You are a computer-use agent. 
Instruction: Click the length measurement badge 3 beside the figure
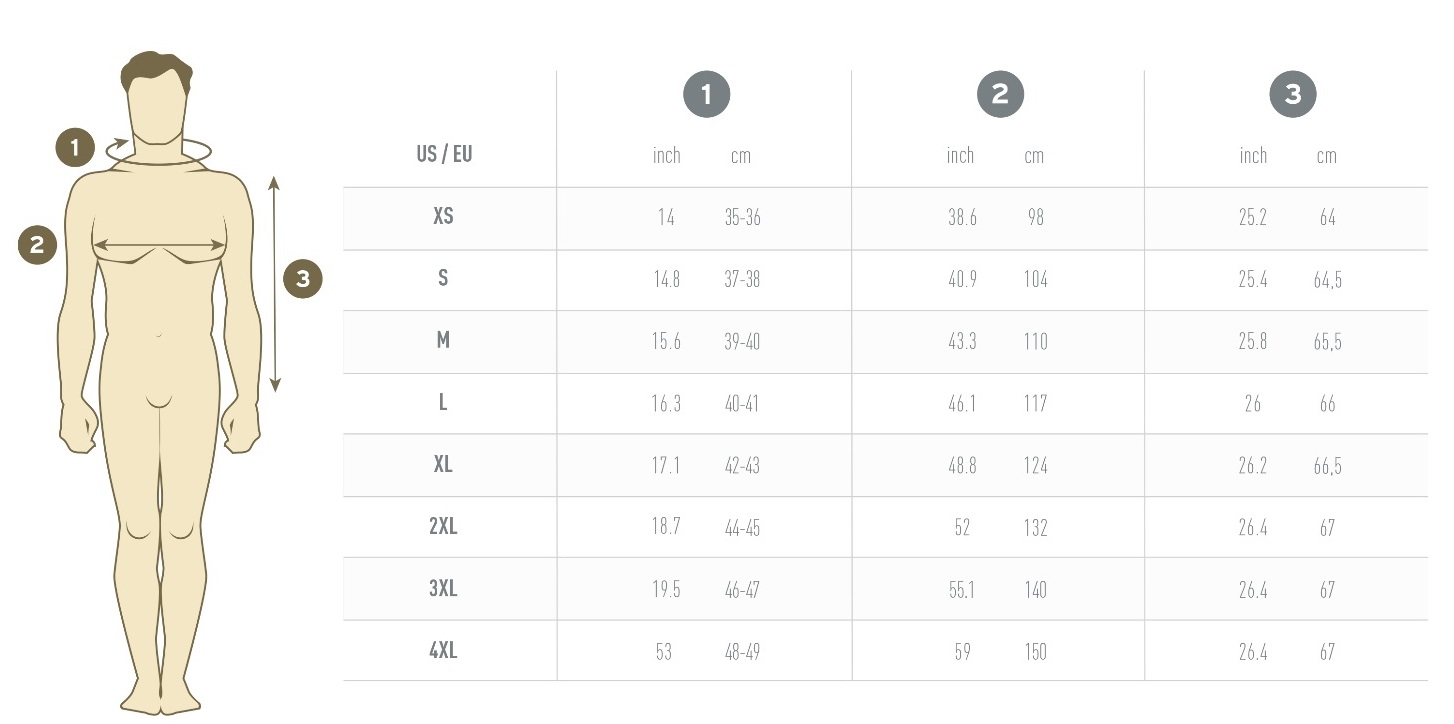(x=303, y=279)
